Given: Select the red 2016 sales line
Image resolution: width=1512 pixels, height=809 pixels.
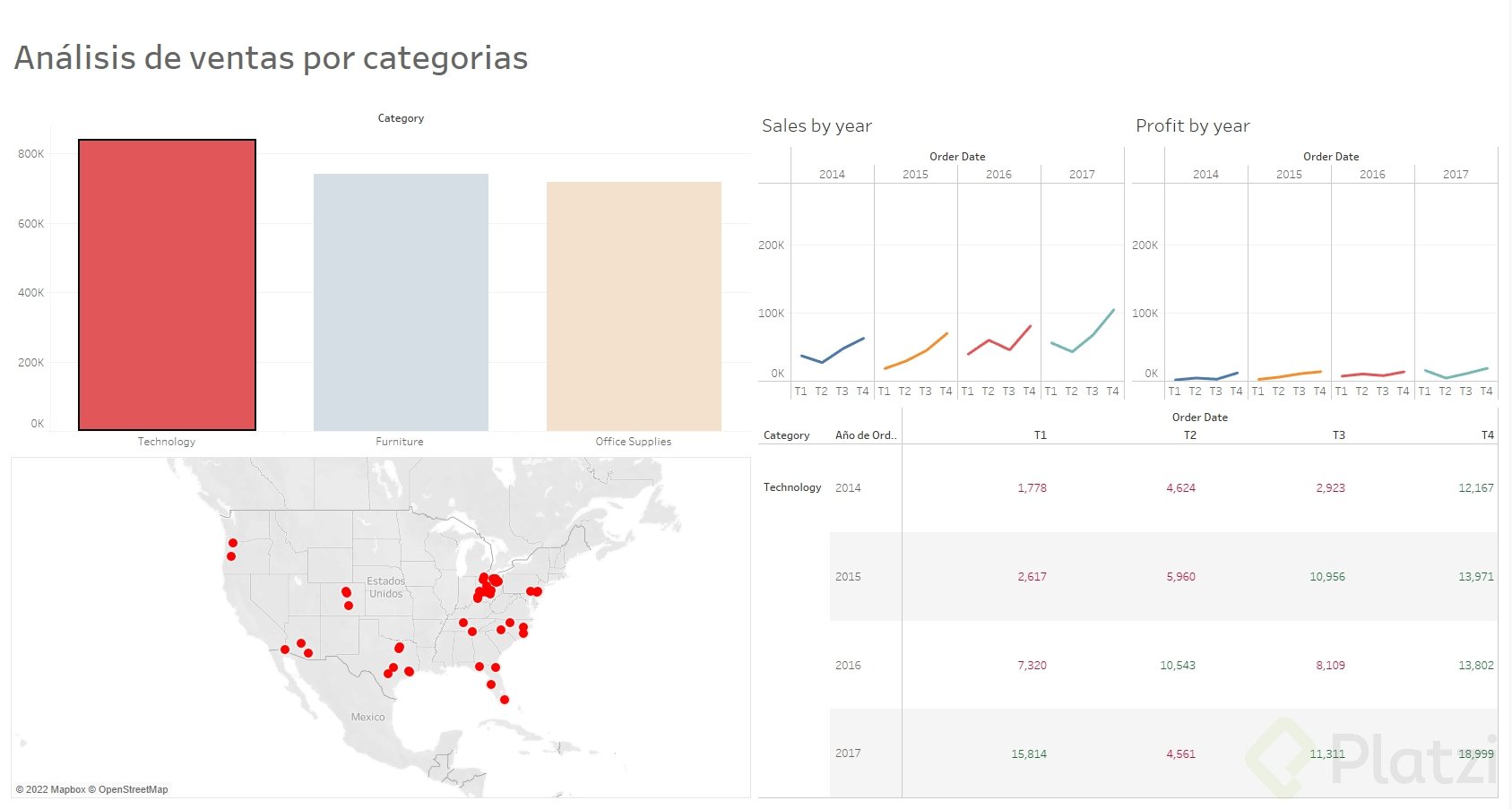Looking at the screenshot, I should click(989, 340).
